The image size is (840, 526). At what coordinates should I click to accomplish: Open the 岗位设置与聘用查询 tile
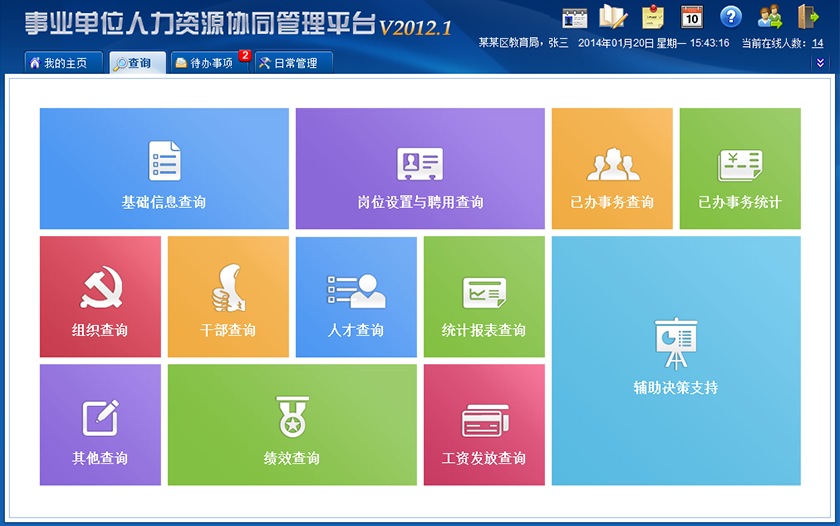[420, 169]
